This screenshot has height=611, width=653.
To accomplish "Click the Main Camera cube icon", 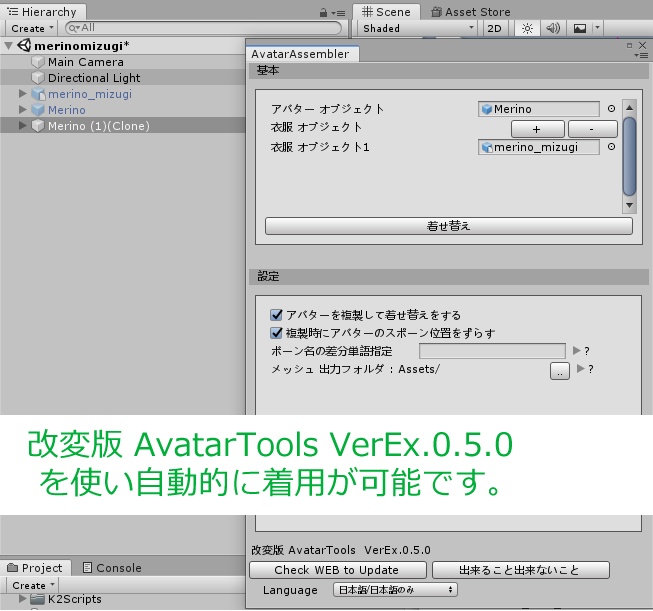I will click(x=38, y=62).
